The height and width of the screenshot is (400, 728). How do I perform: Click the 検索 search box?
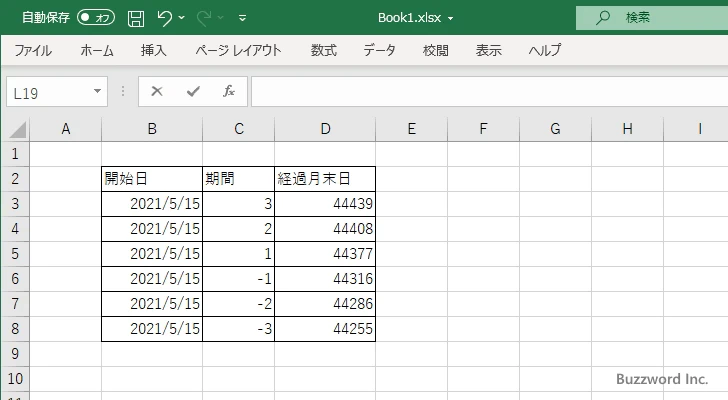[652, 18]
